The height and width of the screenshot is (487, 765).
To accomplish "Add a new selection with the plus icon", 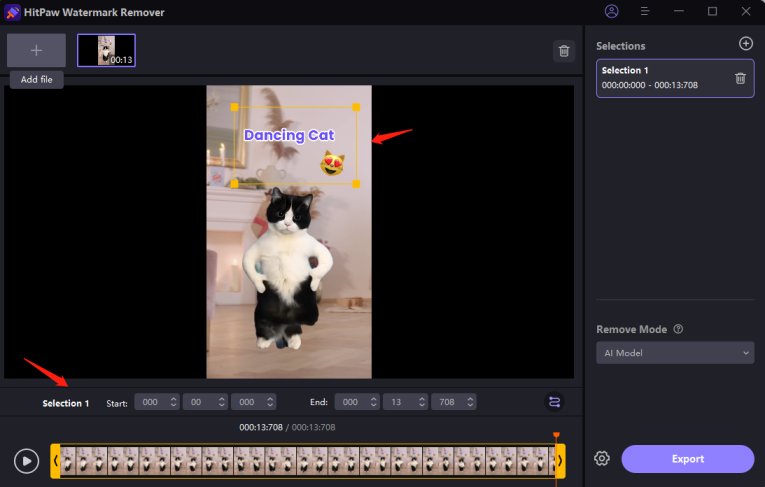I will (x=745, y=44).
